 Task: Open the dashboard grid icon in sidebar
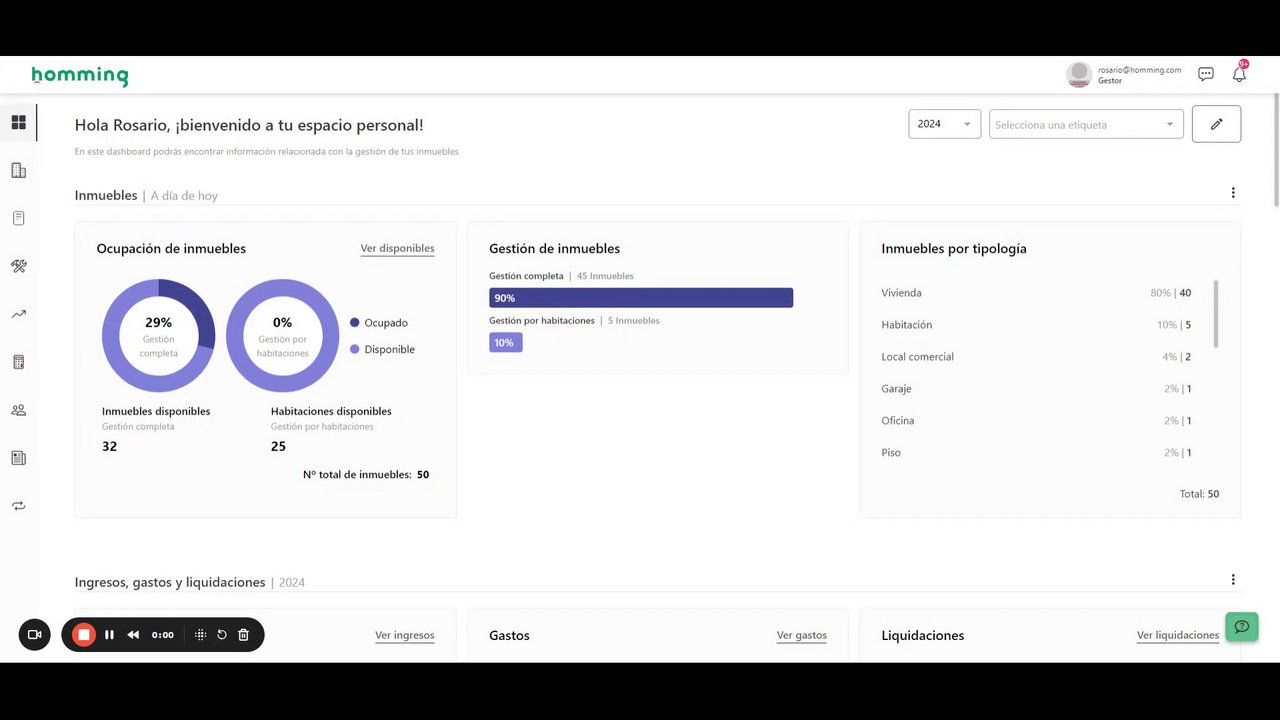[x=18, y=122]
